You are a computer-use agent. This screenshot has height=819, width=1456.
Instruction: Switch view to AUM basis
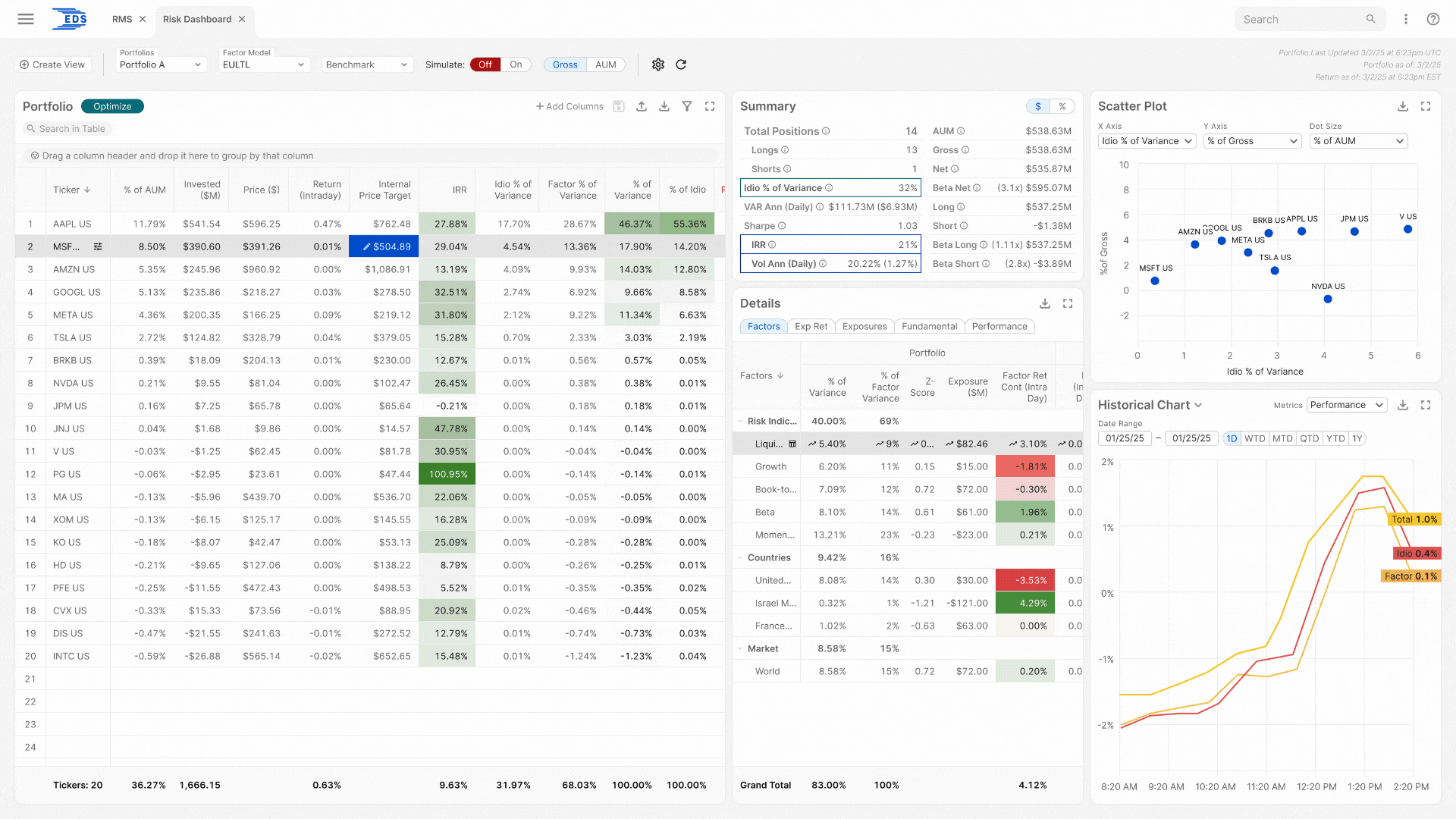click(x=605, y=64)
